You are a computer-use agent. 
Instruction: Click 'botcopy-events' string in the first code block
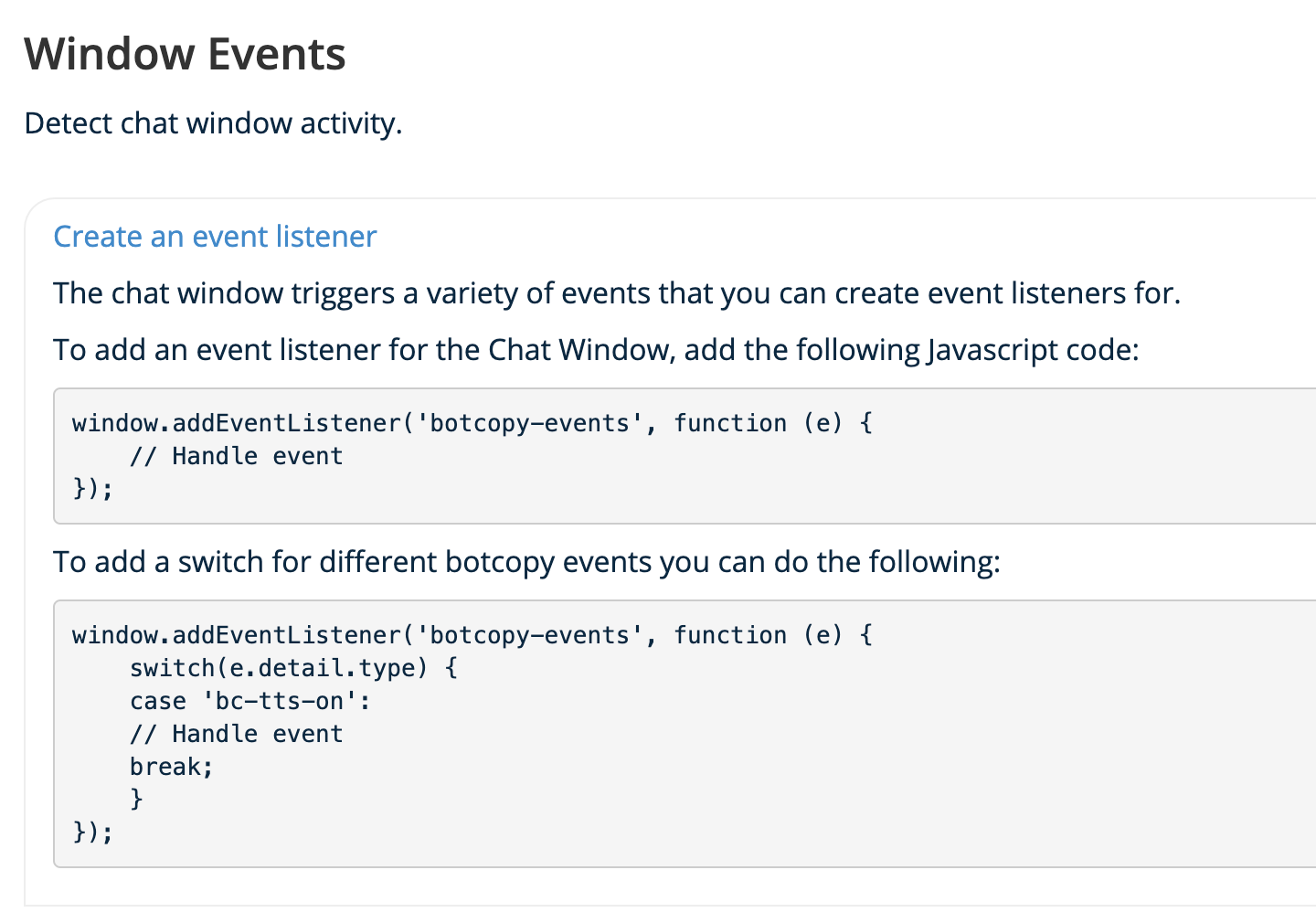pos(529,423)
